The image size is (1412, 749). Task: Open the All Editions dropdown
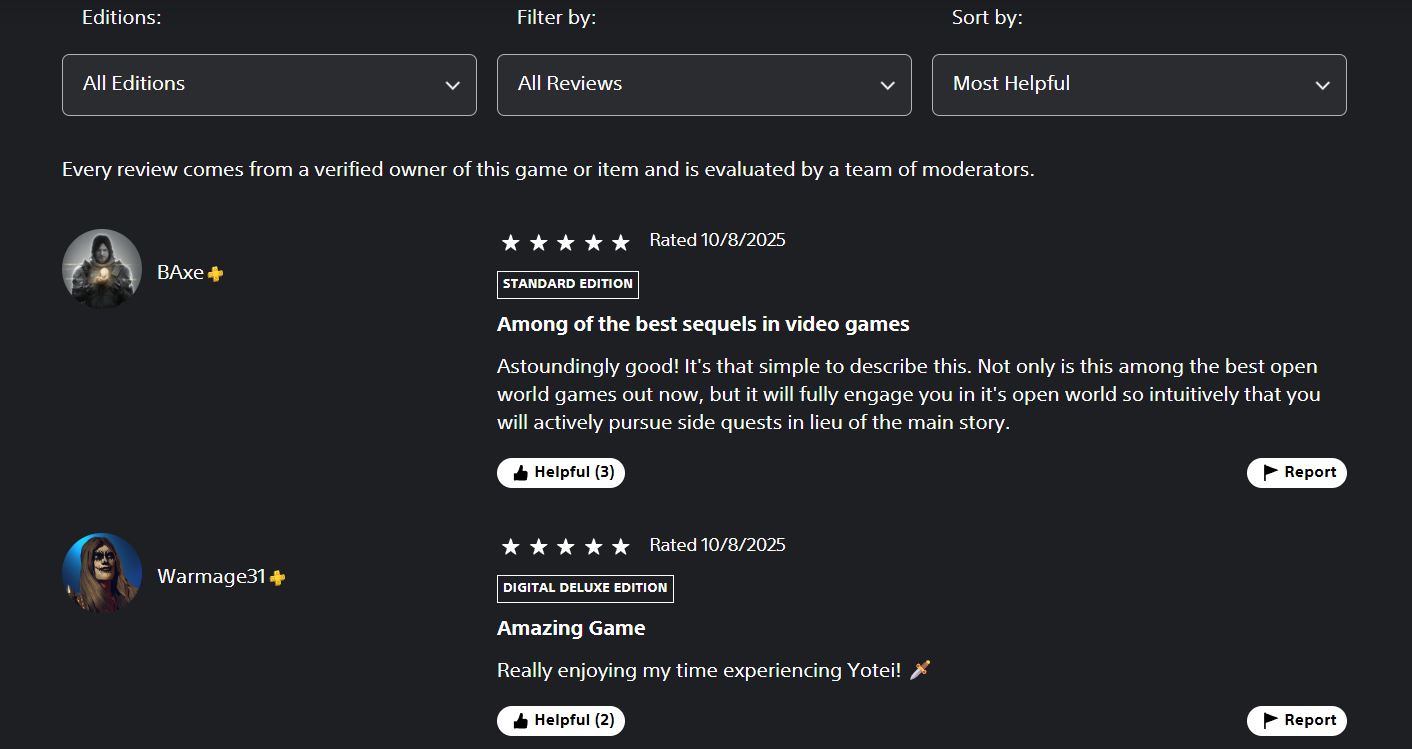(x=268, y=85)
